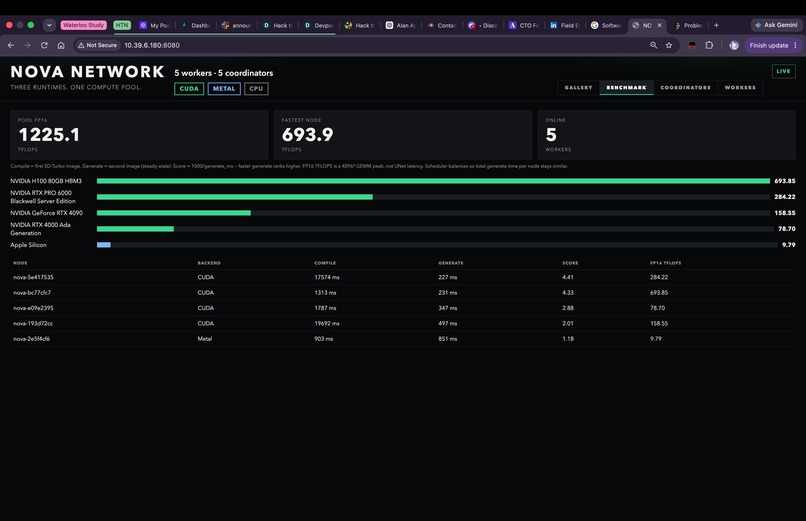Click the RTX 4000 Ada Generation bar
The height and width of the screenshot is (521, 806).
(135, 229)
